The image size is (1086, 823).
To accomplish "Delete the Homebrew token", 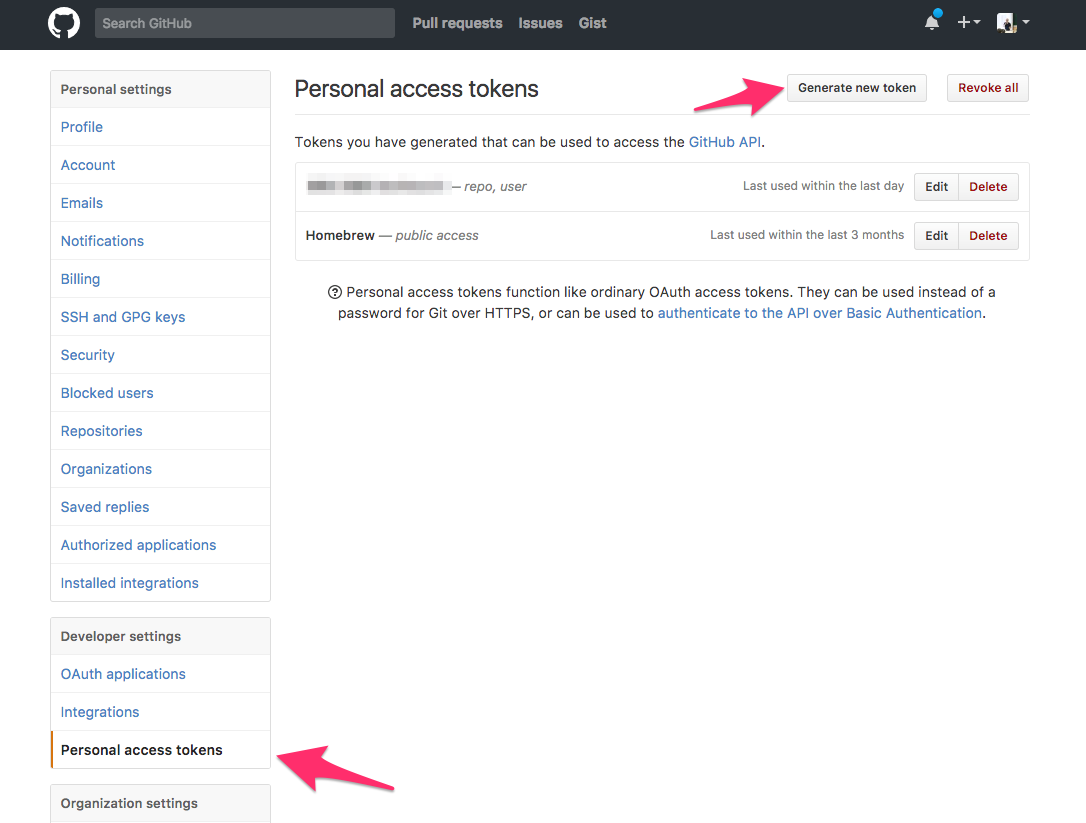I will point(988,236).
